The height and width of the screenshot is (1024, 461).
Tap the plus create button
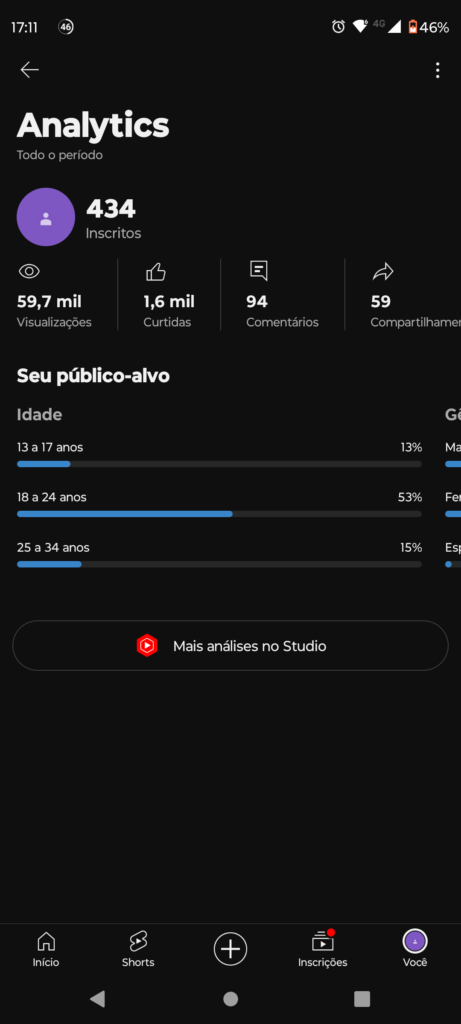pos(230,949)
